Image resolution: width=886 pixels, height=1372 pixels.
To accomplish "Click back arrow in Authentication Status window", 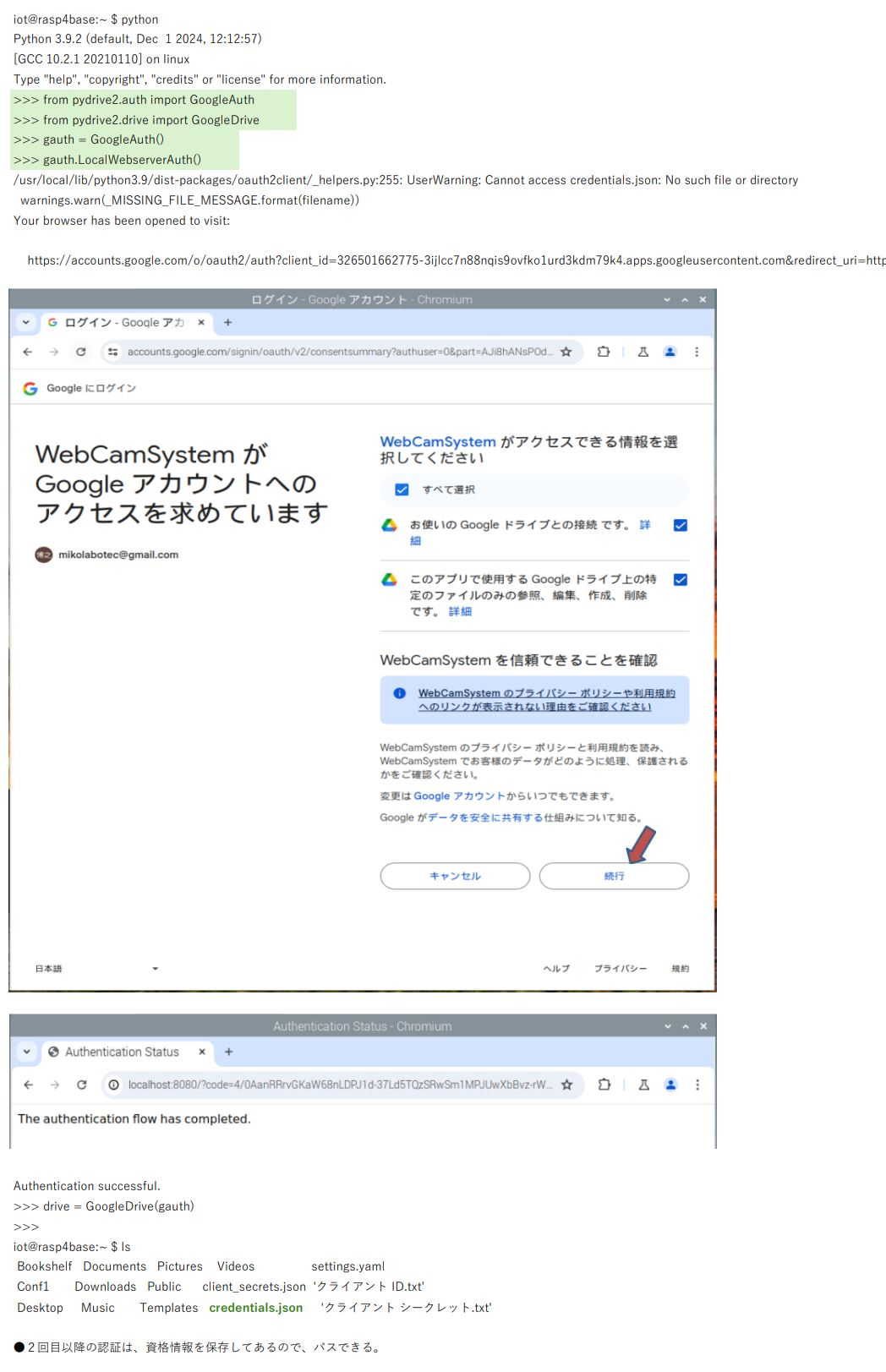I will (x=29, y=1085).
